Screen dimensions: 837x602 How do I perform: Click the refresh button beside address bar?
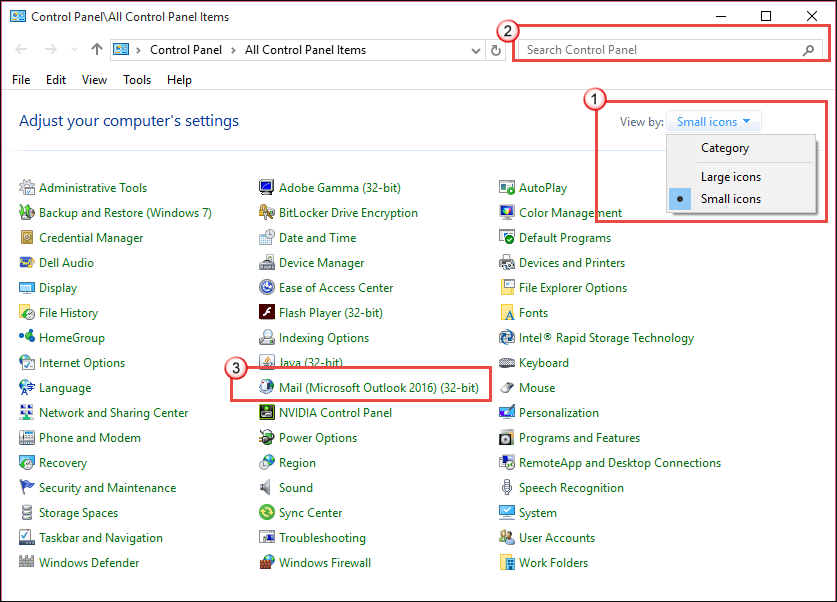497,50
